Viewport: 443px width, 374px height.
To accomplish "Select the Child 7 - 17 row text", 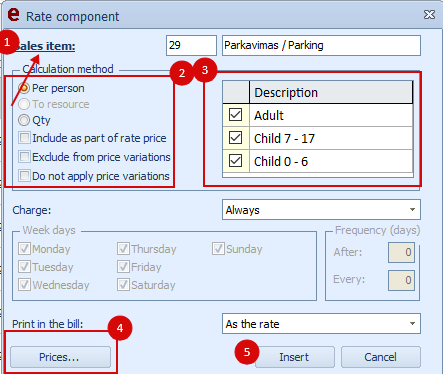I will pyautogui.click(x=284, y=138).
